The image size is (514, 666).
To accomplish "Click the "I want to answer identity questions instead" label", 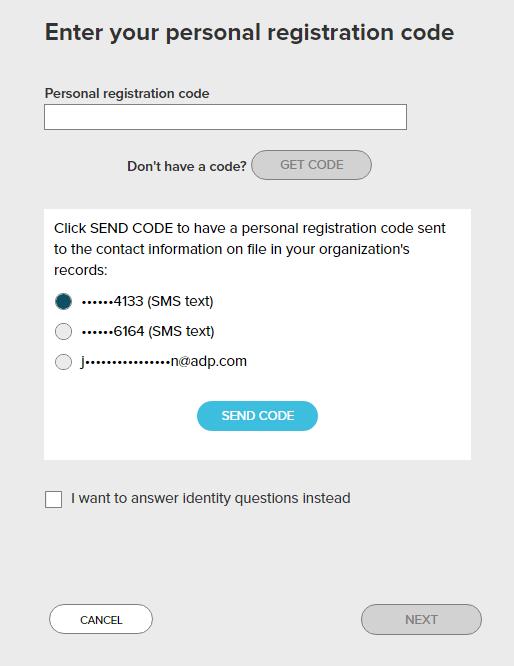I will point(211,498).
